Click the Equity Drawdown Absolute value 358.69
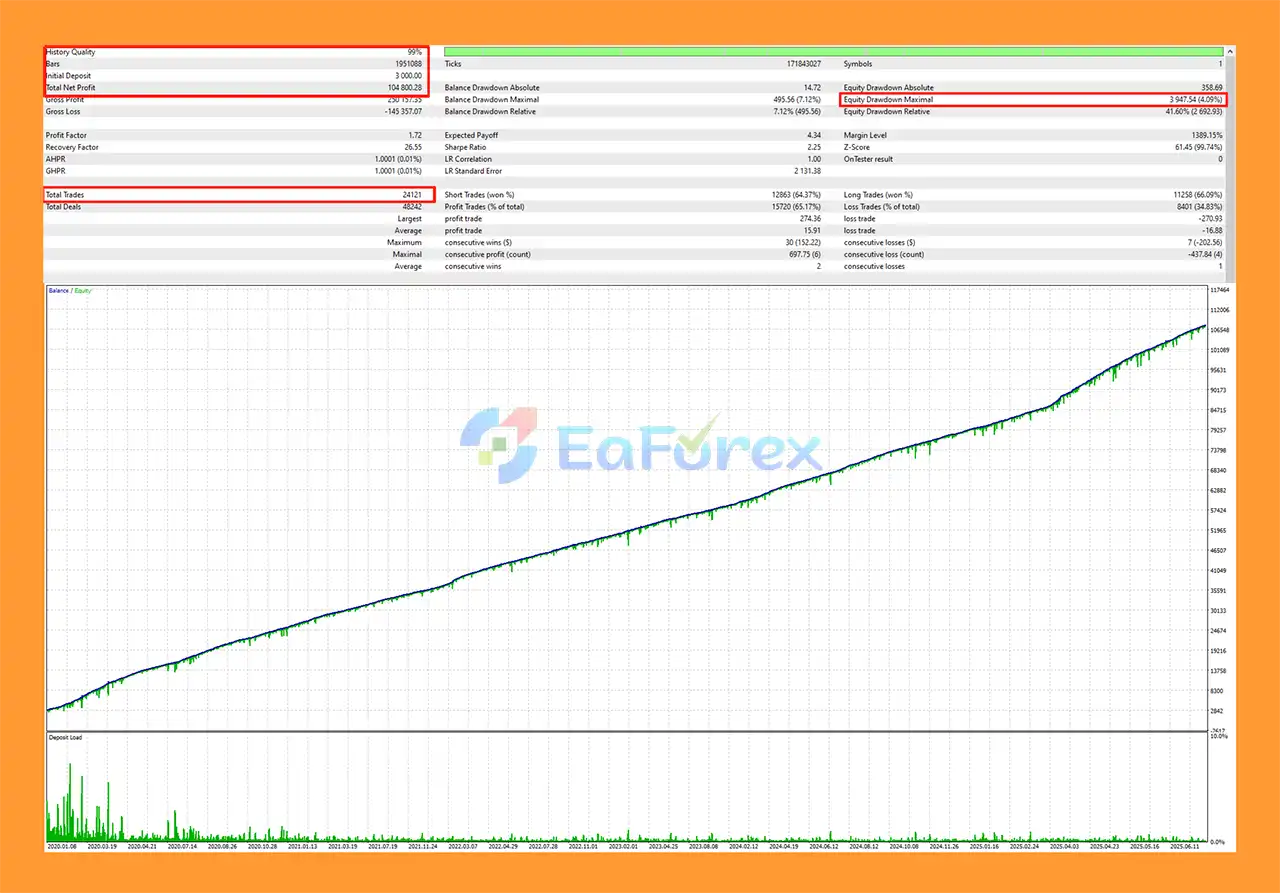The width and height of the screenshot is (1280, 893). [x=1211, y=88]
